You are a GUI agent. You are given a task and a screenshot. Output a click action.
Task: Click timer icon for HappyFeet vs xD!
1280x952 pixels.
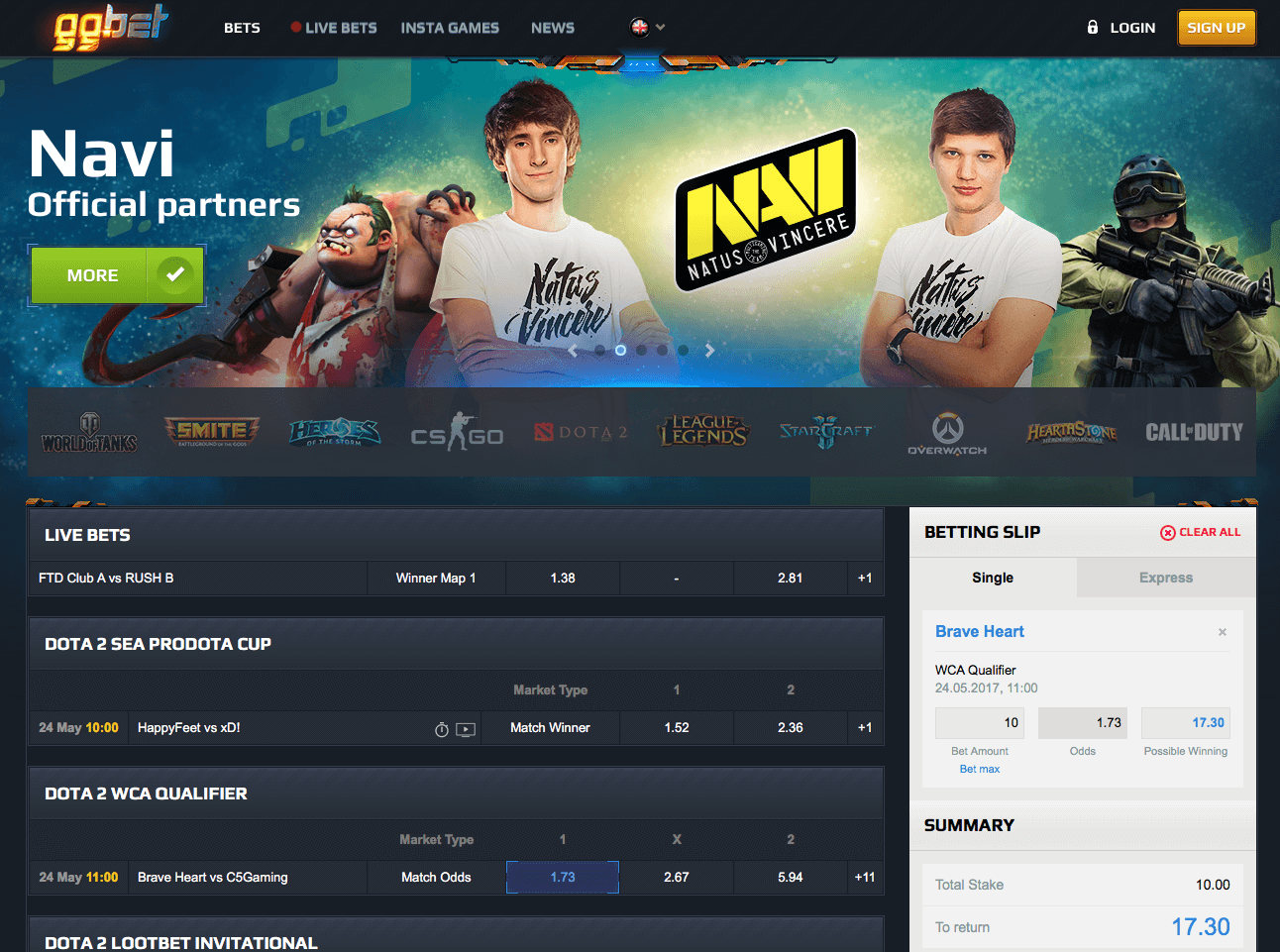(442, 729)
